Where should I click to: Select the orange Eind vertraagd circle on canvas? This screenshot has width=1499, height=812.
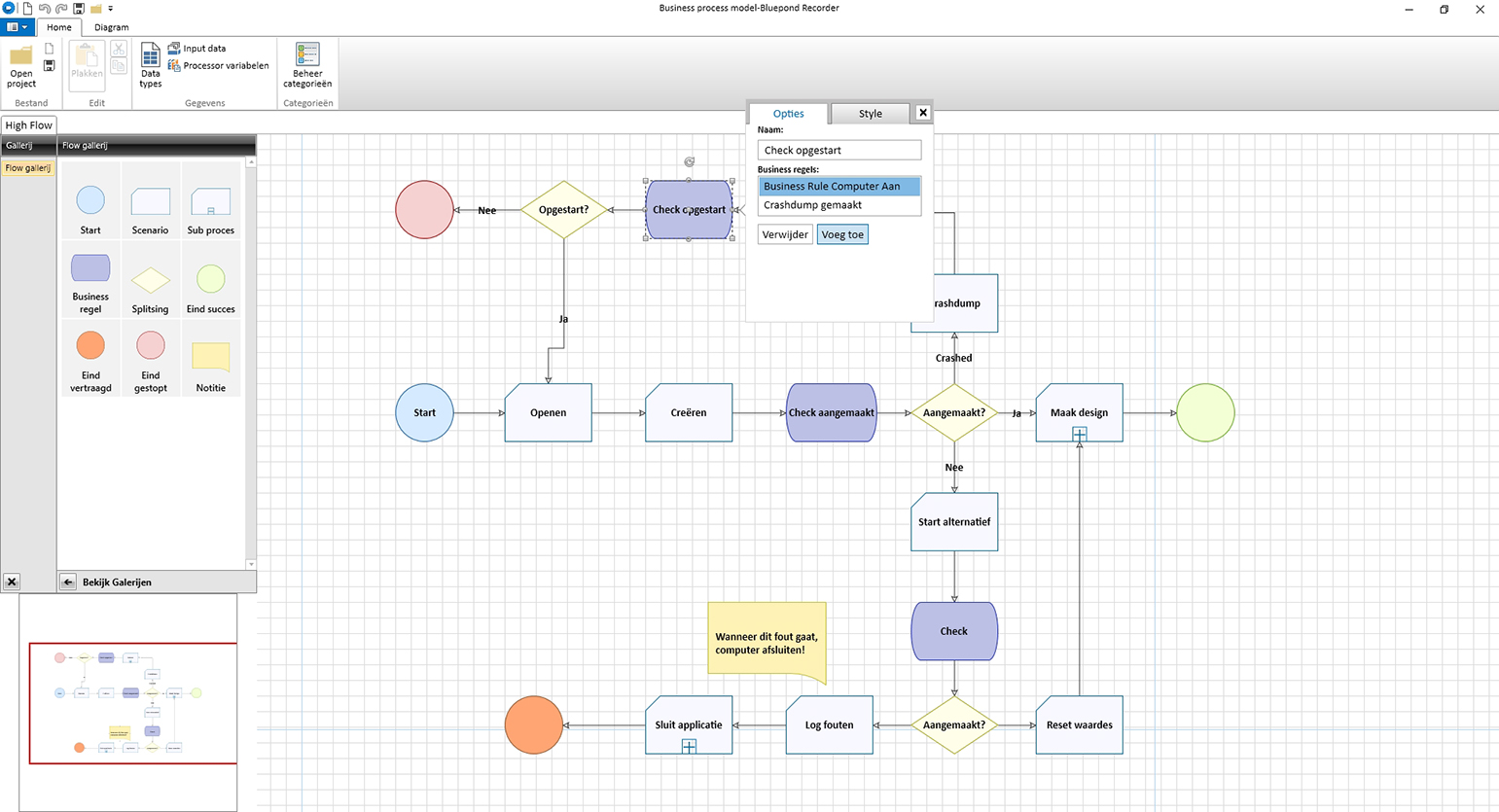[534, 724]
